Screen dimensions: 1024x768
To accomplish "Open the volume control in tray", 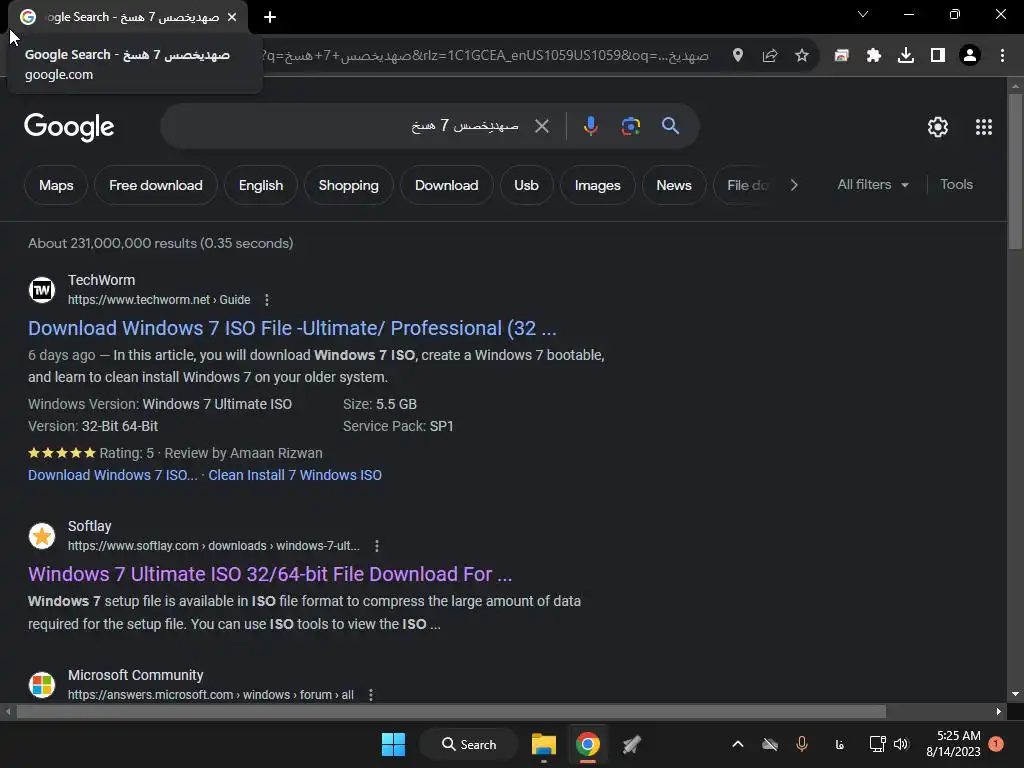I will coord(901,744).
